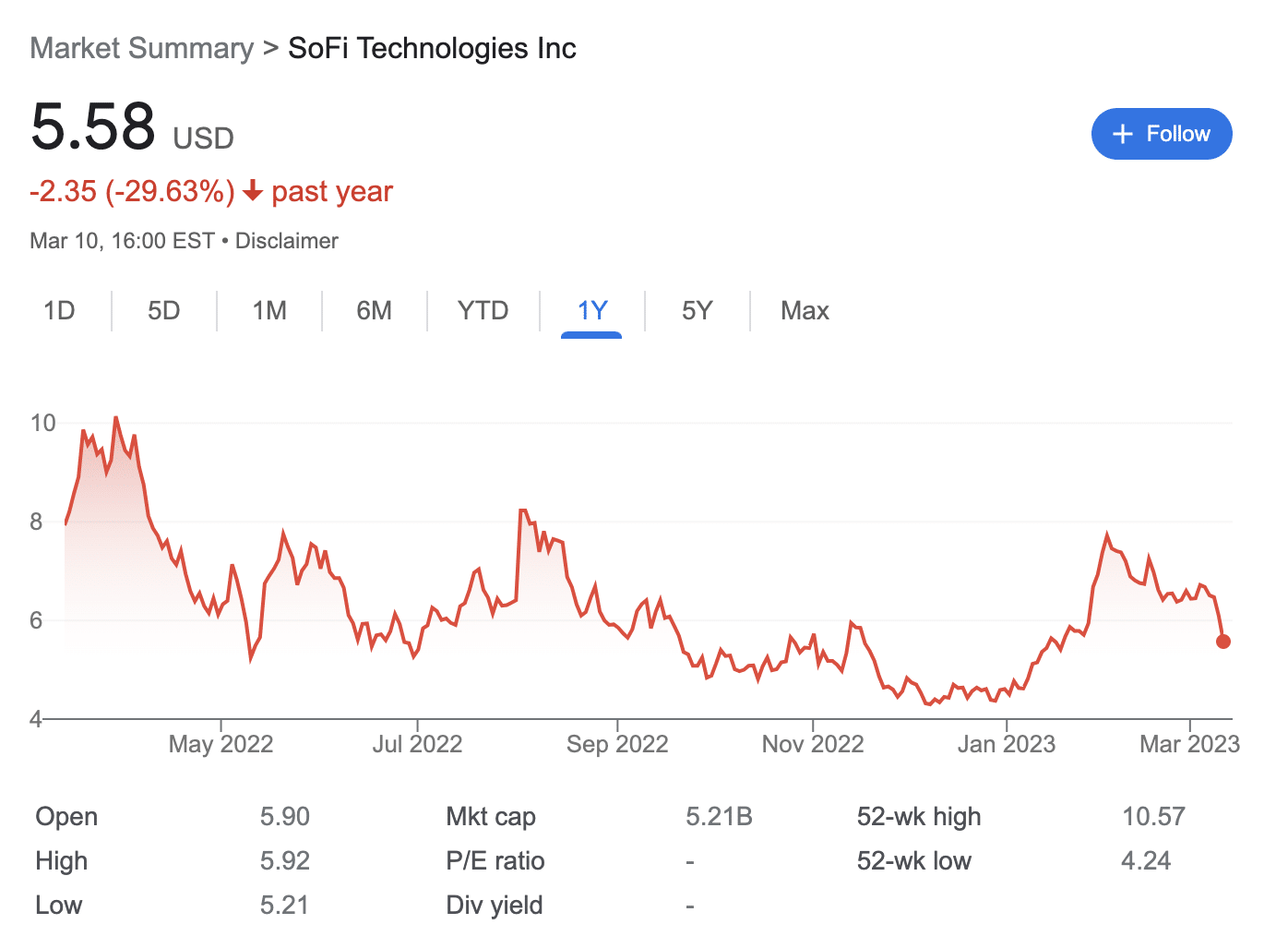1288x936 pixels.
Task: Choose the 1M chart range
Action: coord(269,310)
